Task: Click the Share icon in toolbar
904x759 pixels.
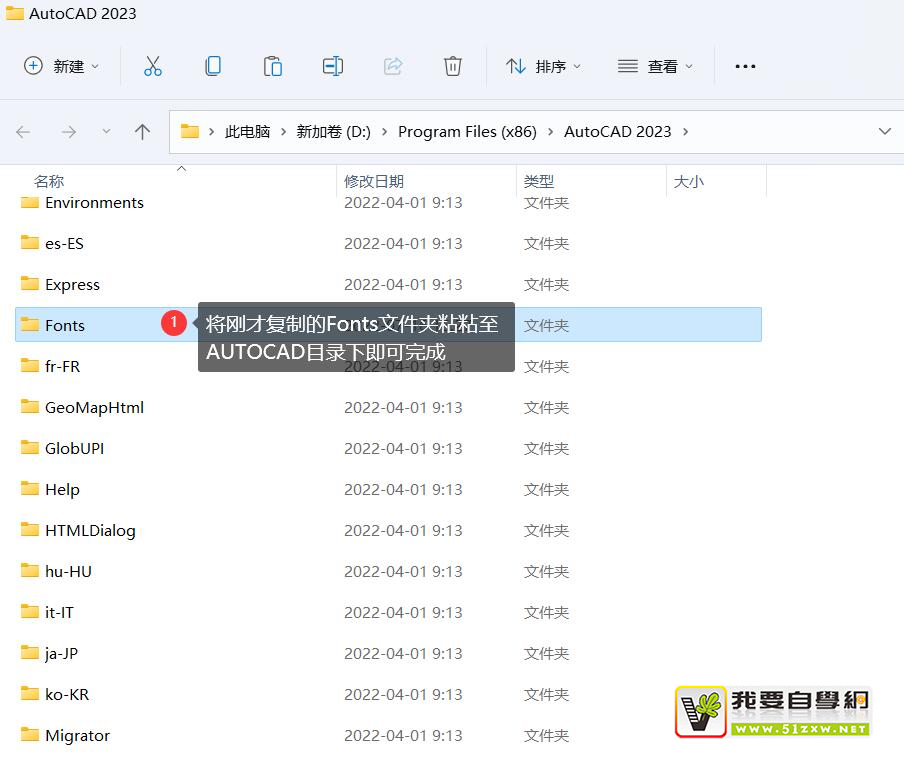Action: [393, 66]
